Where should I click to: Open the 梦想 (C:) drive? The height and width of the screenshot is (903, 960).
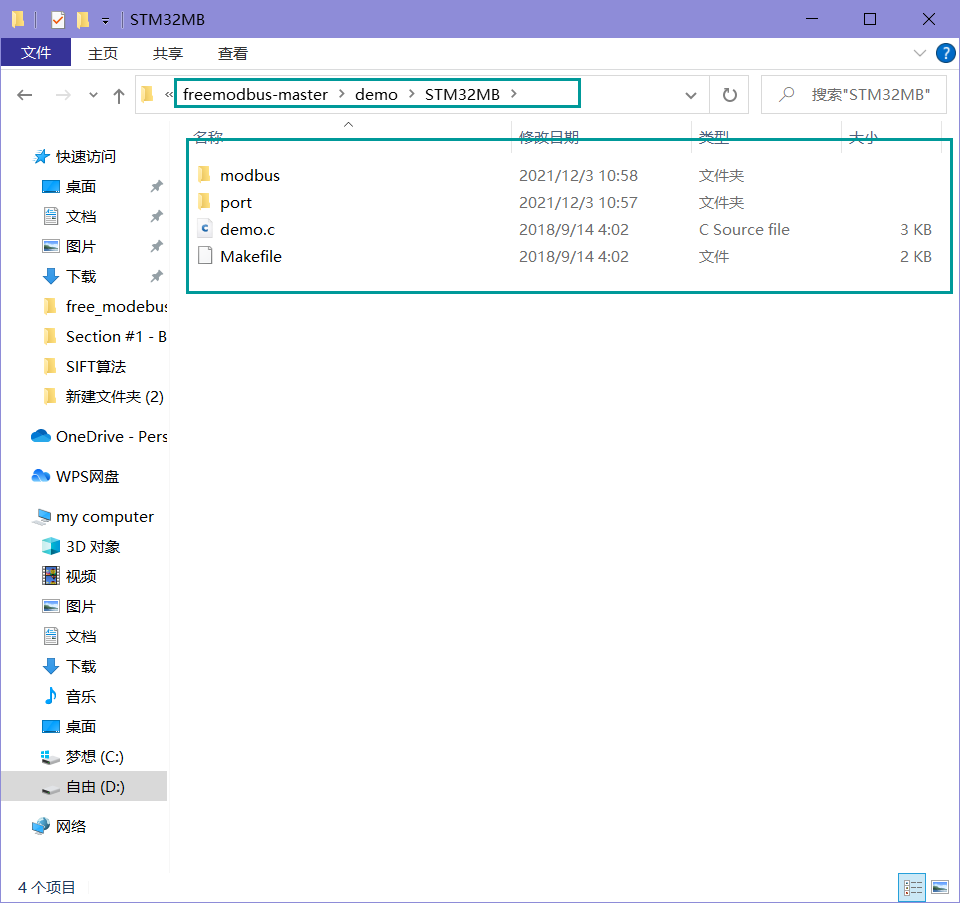(94, 757)
